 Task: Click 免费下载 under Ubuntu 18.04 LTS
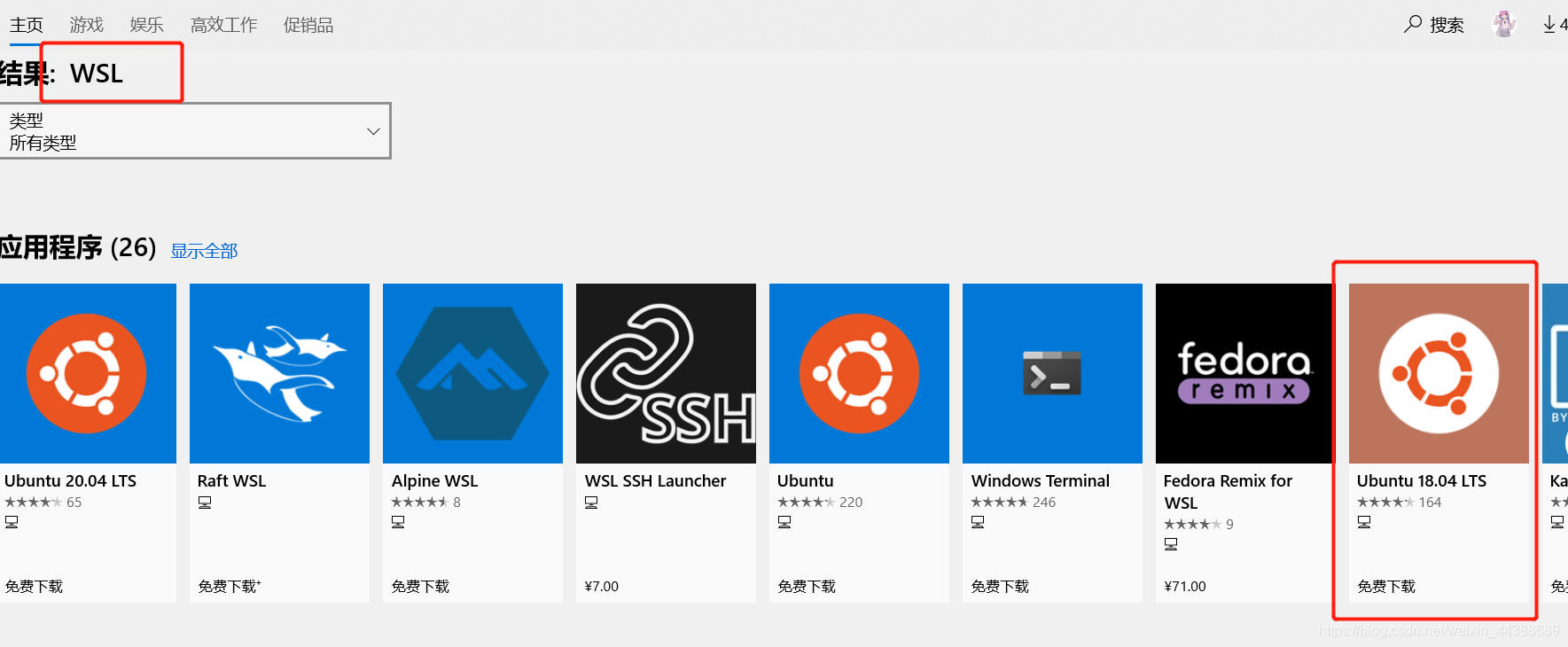pos(1386,586)
